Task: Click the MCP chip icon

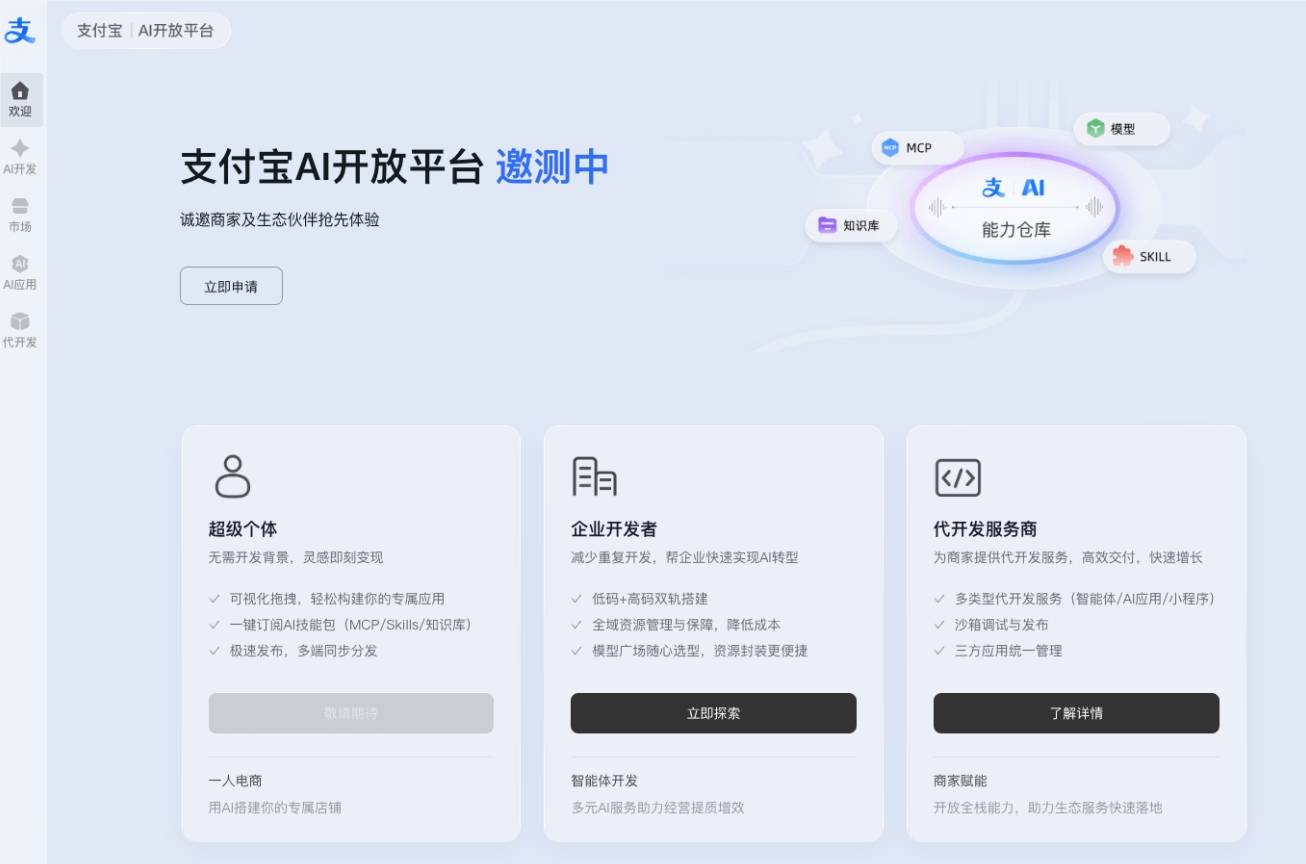Action: pyautogui.click(x=890, y=148)
